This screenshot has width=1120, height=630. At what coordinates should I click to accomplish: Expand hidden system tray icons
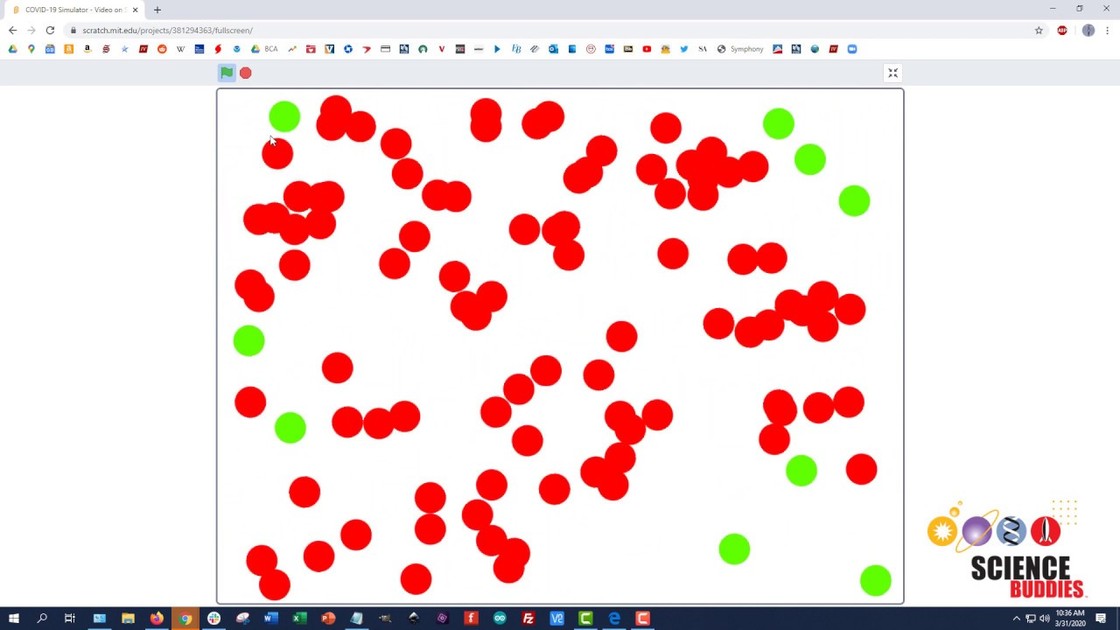pyautogui.click(x=1016, y=619)
